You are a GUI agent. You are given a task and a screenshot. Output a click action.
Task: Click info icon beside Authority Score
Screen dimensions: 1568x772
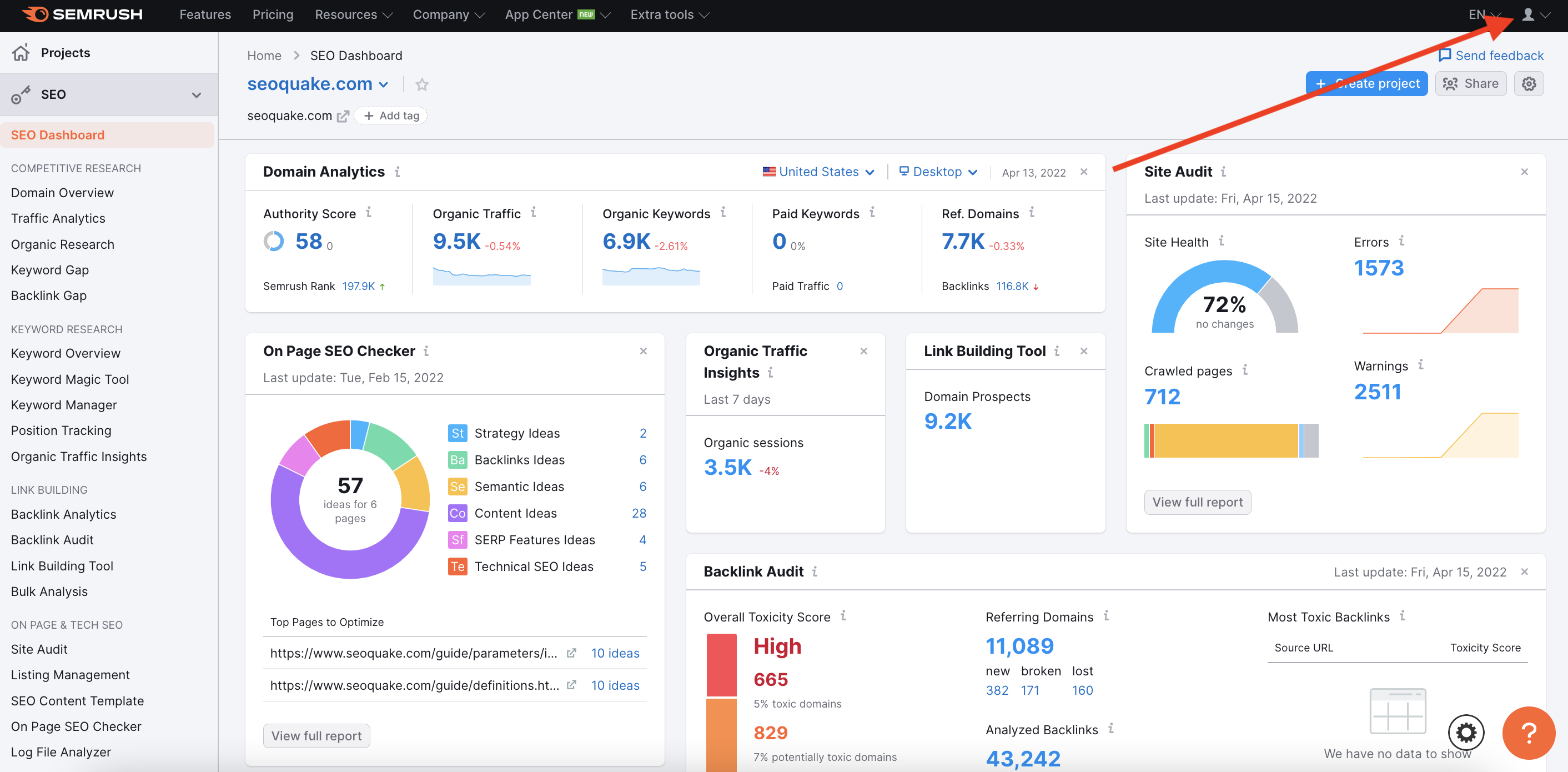[368, 213]
